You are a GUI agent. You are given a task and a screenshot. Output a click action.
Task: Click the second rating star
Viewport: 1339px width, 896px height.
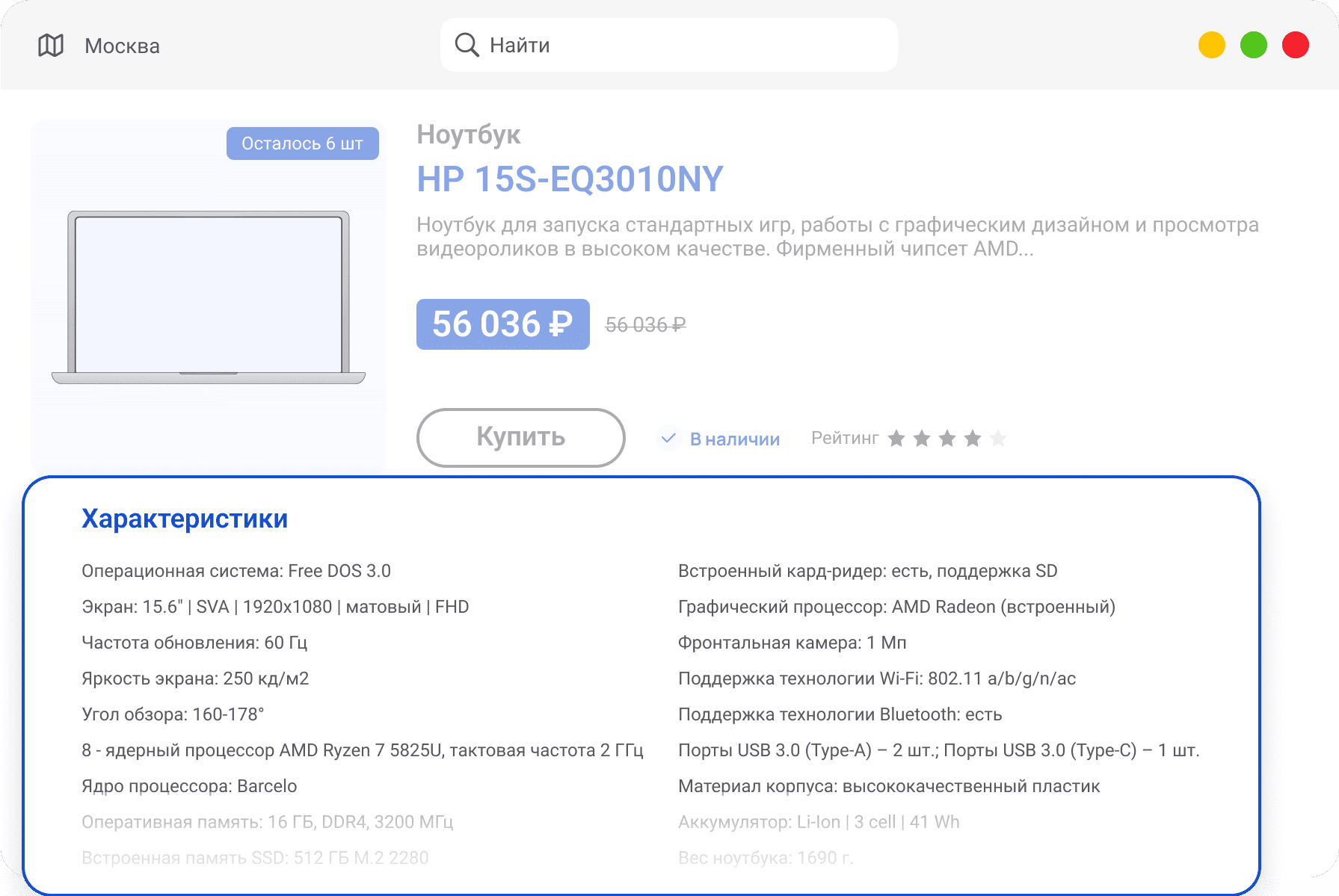click(922, 439)
